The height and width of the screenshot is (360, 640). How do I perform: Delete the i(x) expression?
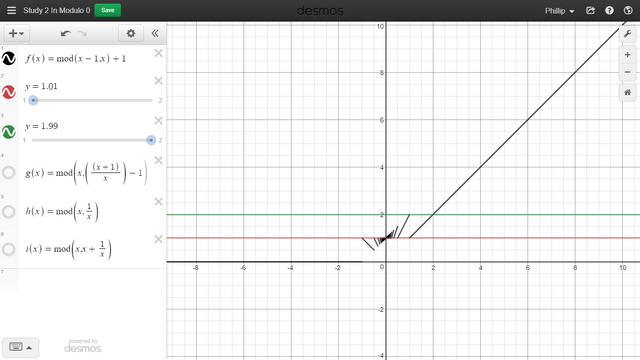158,239
